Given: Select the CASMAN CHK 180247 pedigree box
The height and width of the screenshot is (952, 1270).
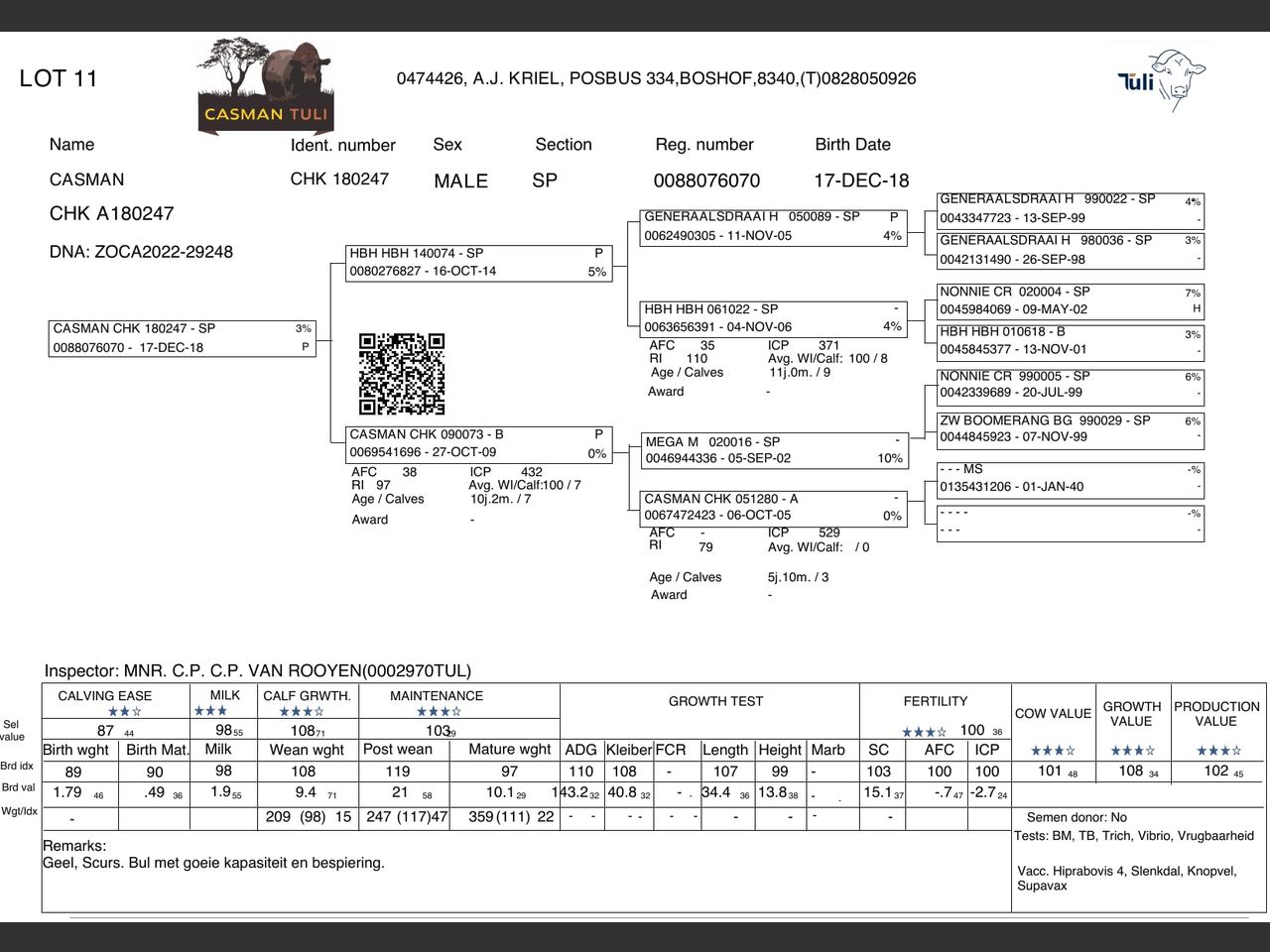Looking at the screenshot, I should point(182,338).
